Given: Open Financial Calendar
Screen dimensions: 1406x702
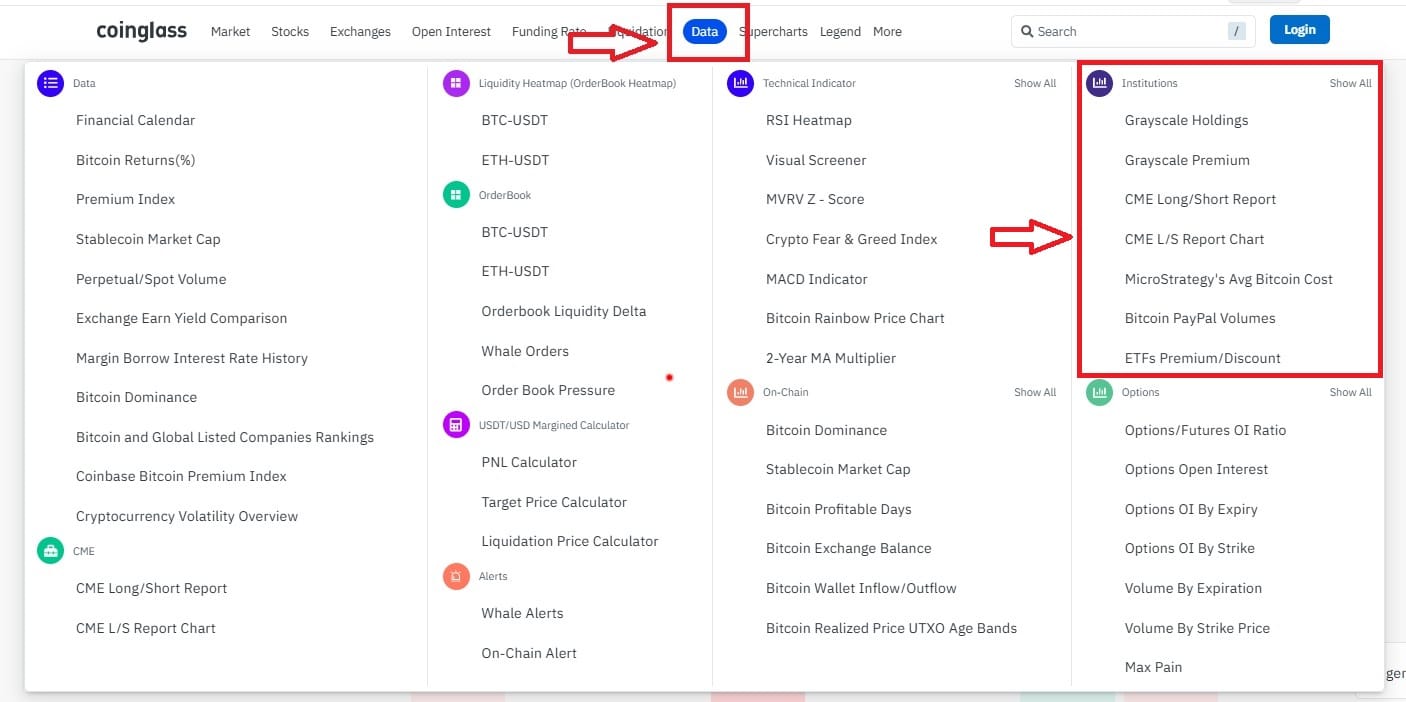Looking at the screenshot, I should [x=135, y=120].
